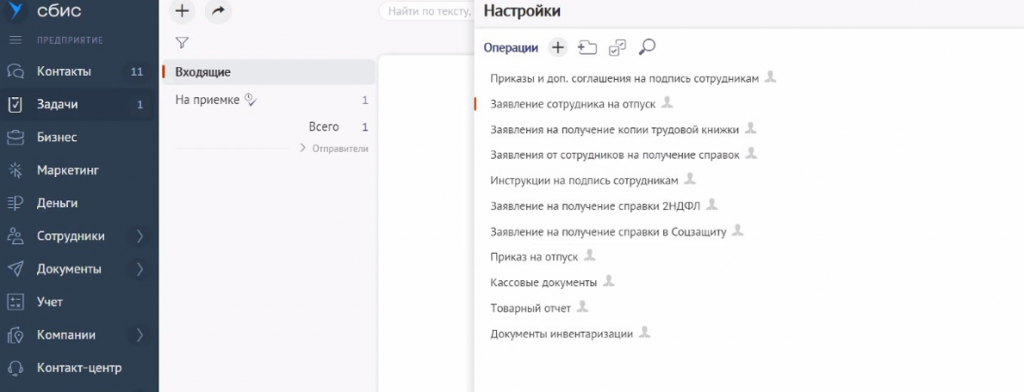The height and width of the screenshot is (392, 1024).
Task: Select the Входящие folder
Action: pos(268,72)
